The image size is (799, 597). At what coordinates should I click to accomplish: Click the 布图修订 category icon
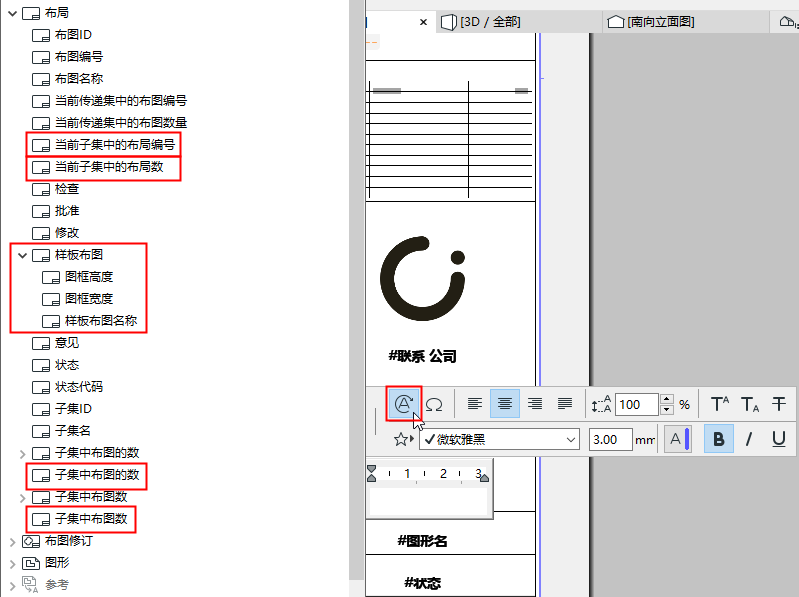click(x=31, y=541)
